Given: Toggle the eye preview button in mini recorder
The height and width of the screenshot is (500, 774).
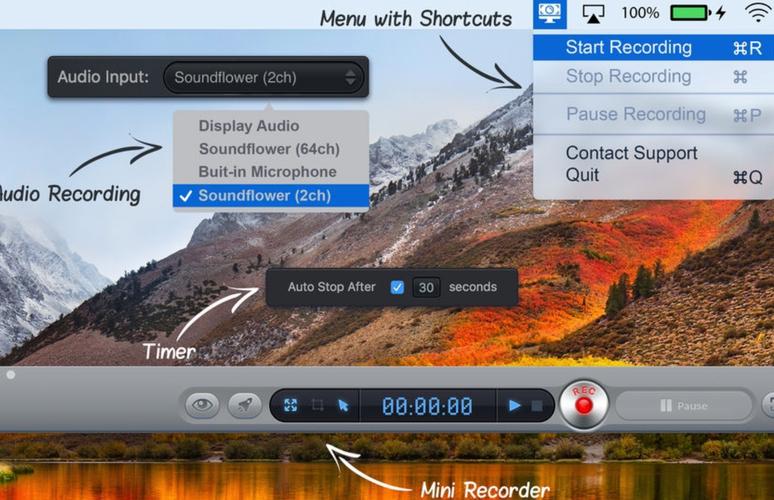Looking at the screenshot, I should (202, 405).
